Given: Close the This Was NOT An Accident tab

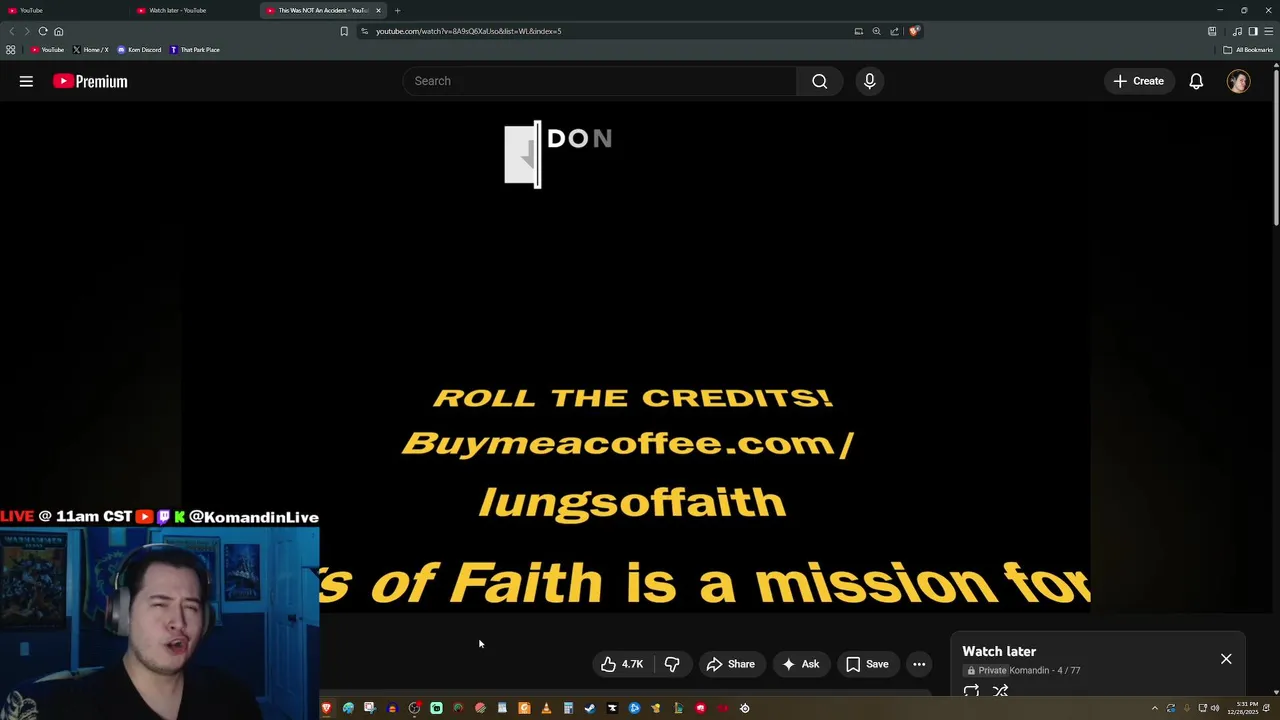Looking at the screenshot, I should point(378,11).
